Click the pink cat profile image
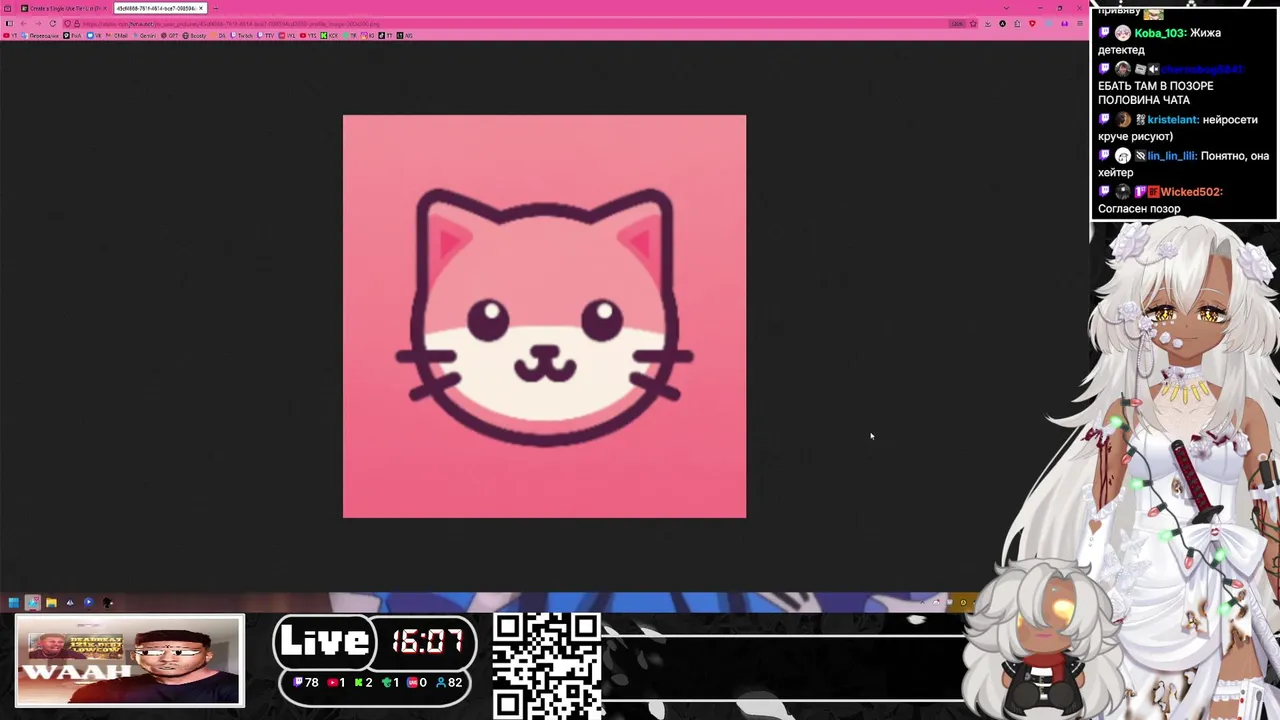1280x720 pixels. (x=544, y=316)
